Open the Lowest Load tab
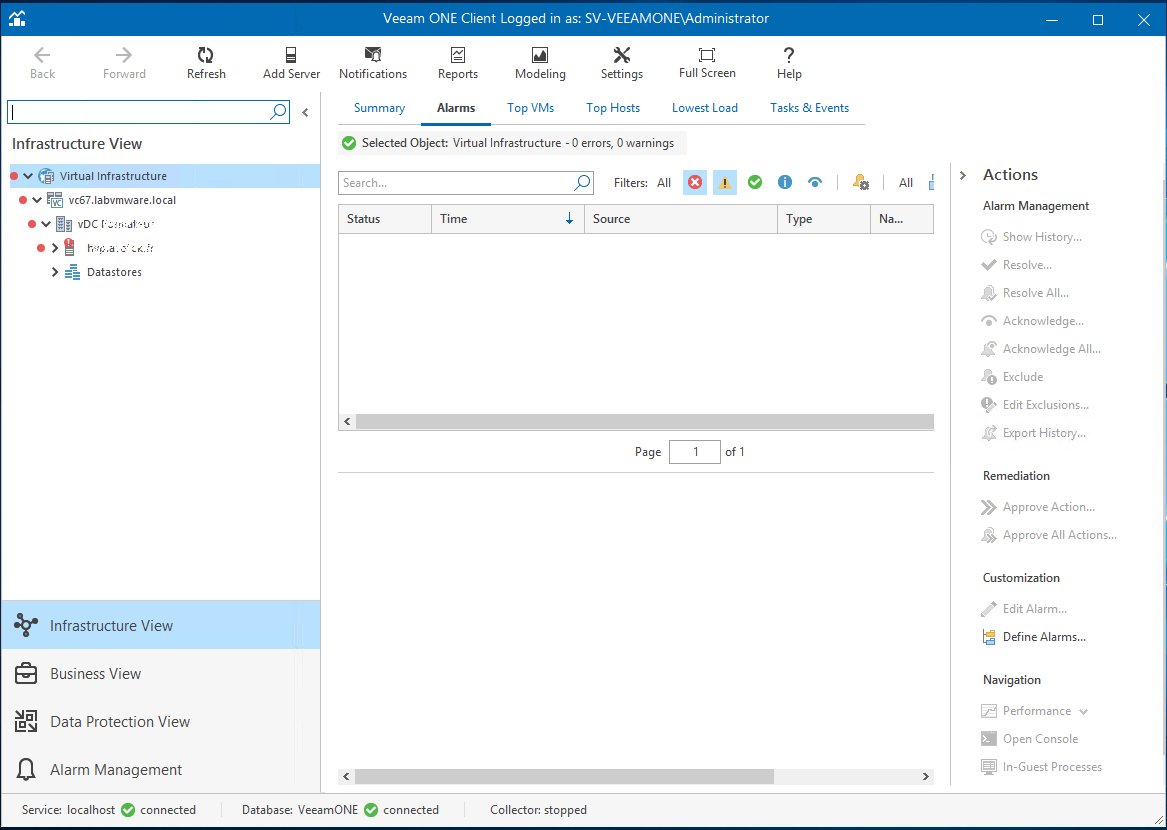Viewport: 1167px width, 830px height. (705, 108)
